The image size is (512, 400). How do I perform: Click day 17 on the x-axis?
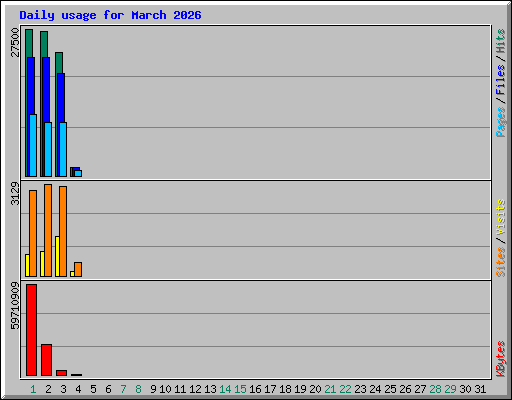270,389
